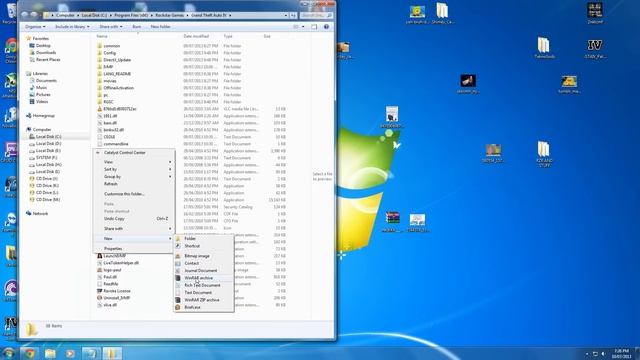Image resolution: width=640 pixels, height=360 pixels.
Task: Click the Explorer Back arrow button
Action: tap(25, 15)
